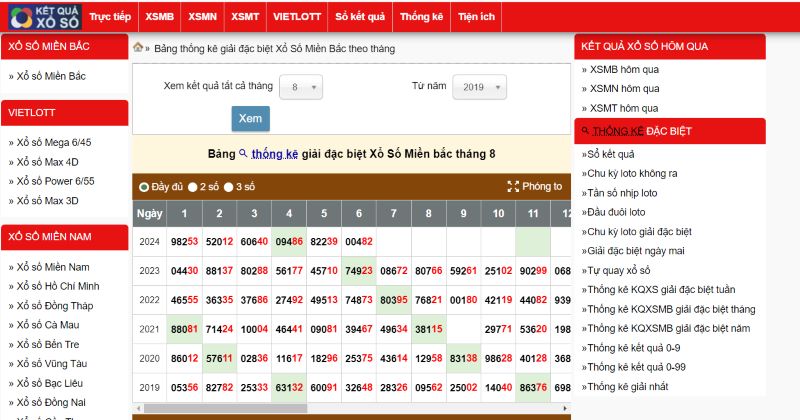
Task: Open the VIETLOTT menu item
Action: click(296, 17)
